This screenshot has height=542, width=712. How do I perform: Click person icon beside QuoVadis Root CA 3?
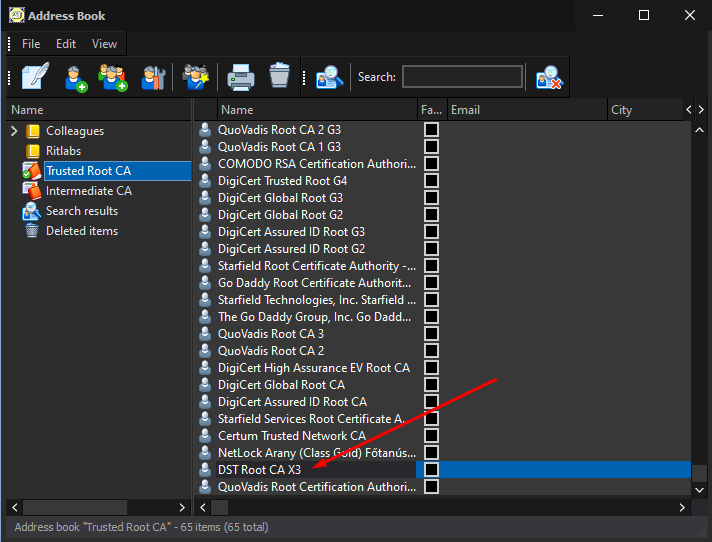click(x=205, y=334)
